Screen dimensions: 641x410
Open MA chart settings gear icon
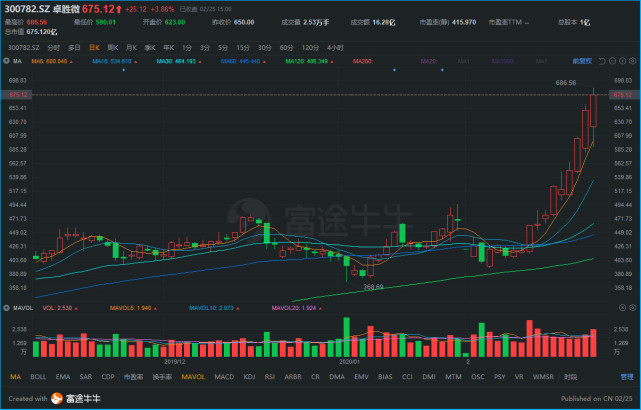(632, 61)
